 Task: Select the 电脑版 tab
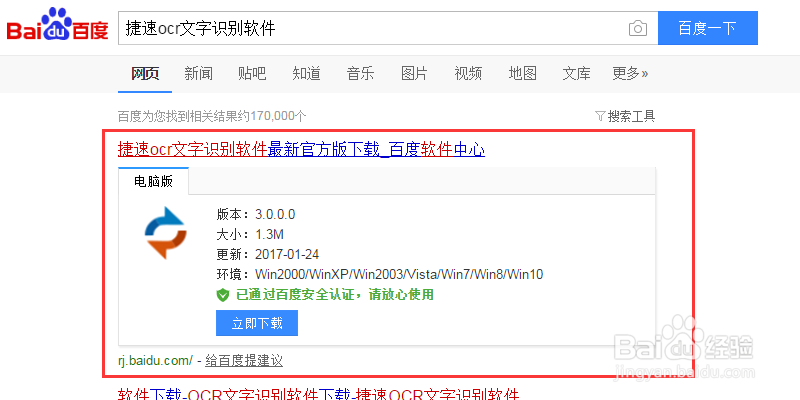coord(154,182)
